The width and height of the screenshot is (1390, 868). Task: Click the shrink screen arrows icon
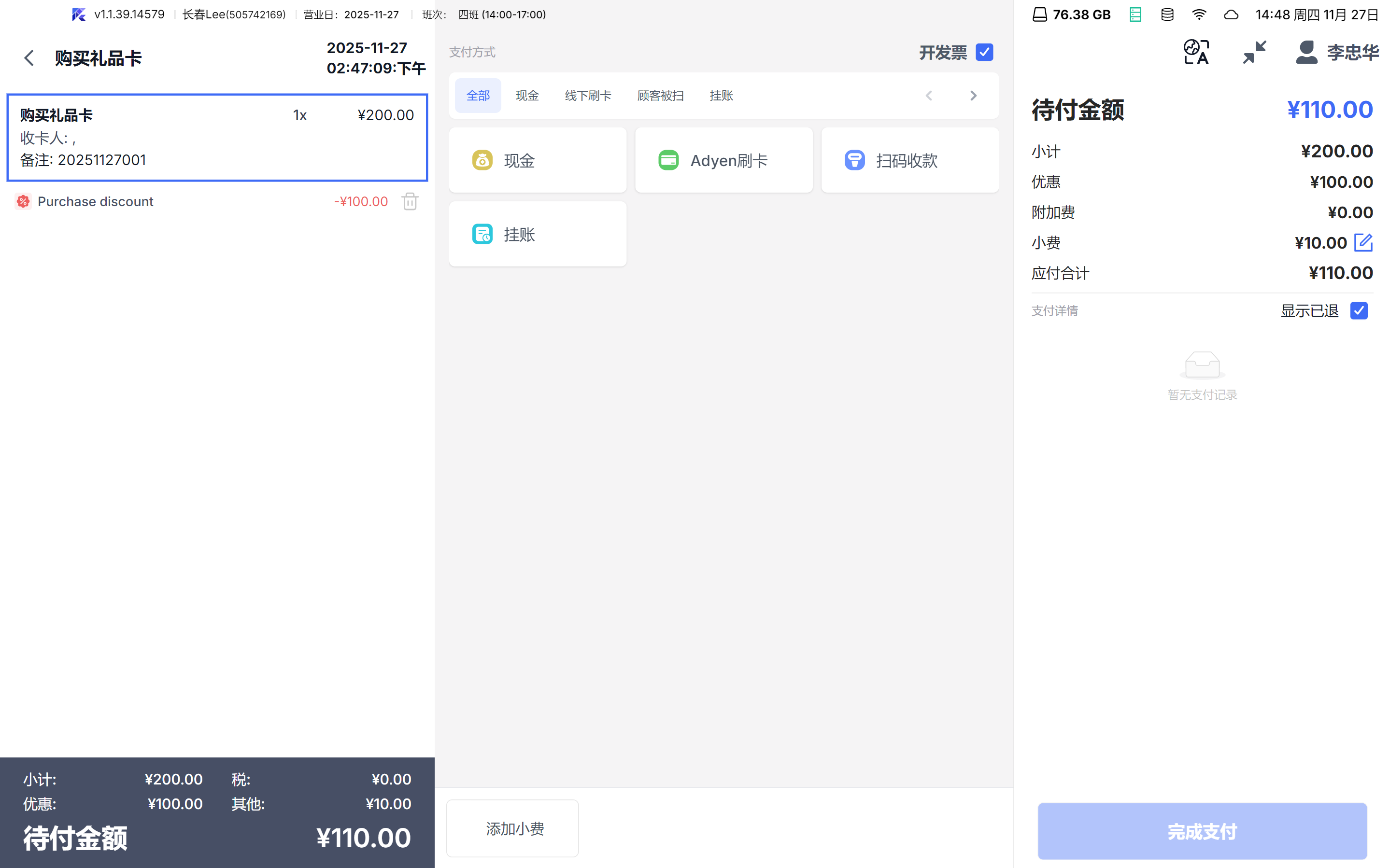coord(1254,52)
